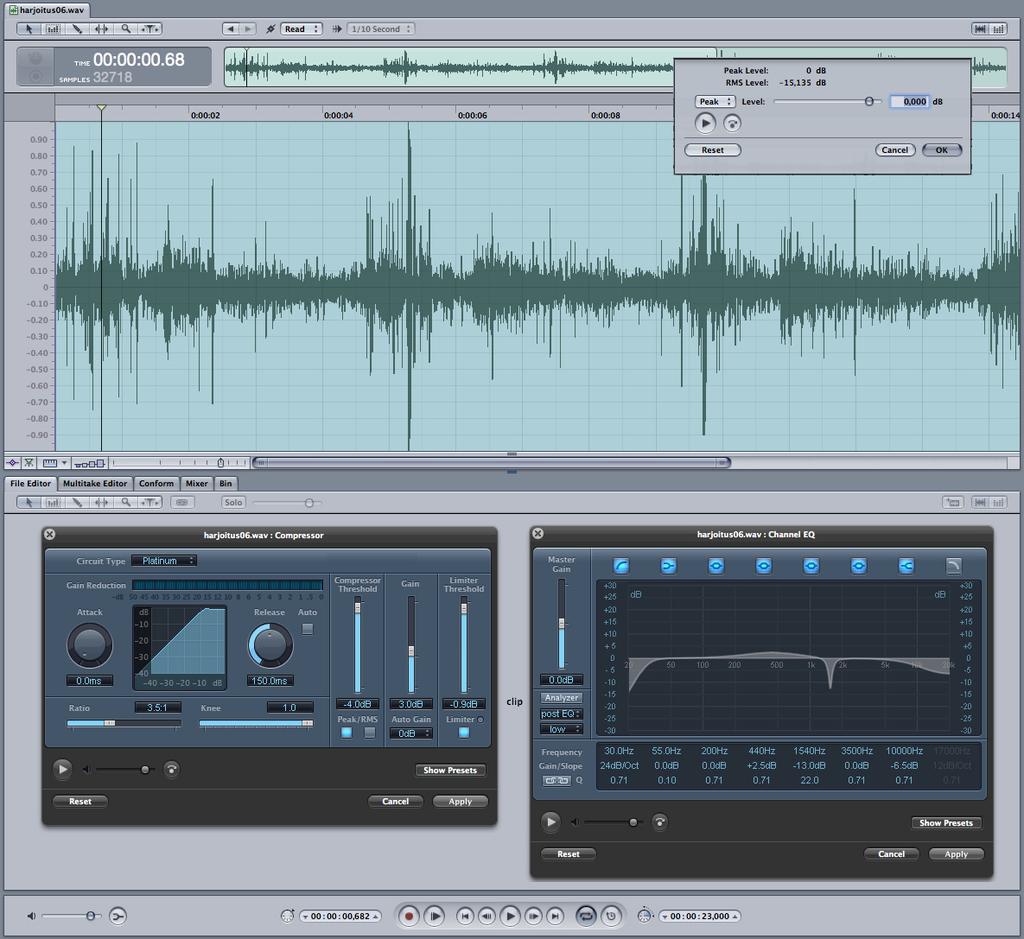Toggle the 200Hz band button in Channel EQ
Screen dimensions: 1024x939
(716, 565)
